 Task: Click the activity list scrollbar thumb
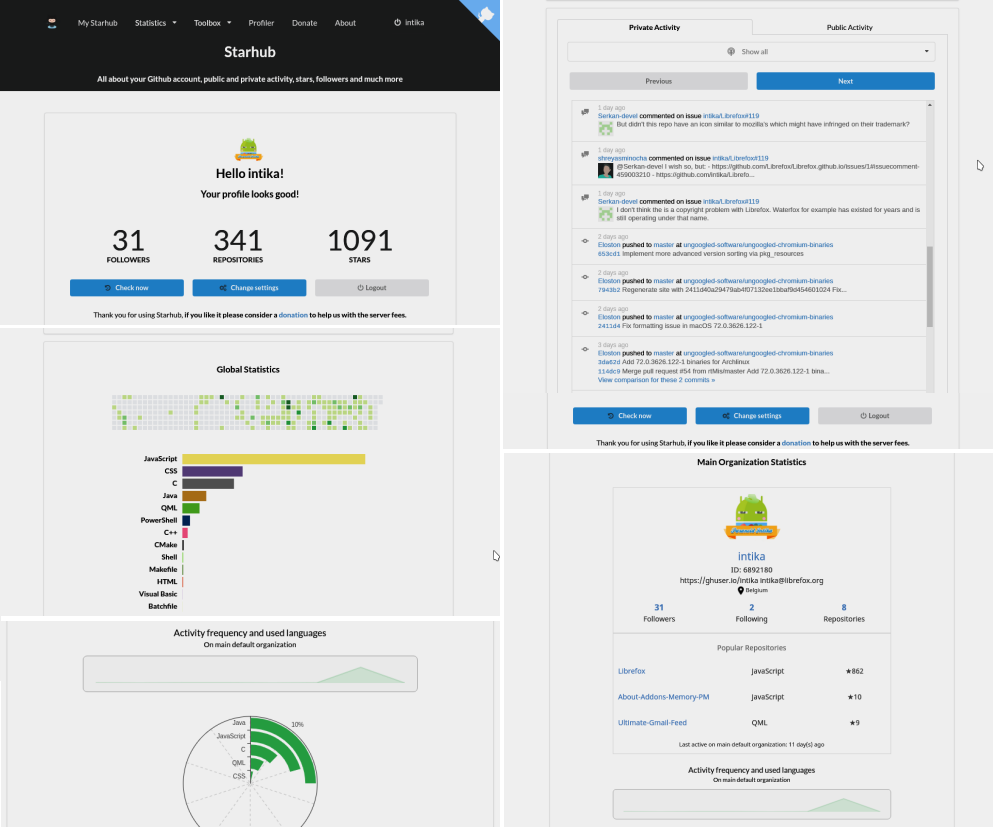(x=930, y=286)
